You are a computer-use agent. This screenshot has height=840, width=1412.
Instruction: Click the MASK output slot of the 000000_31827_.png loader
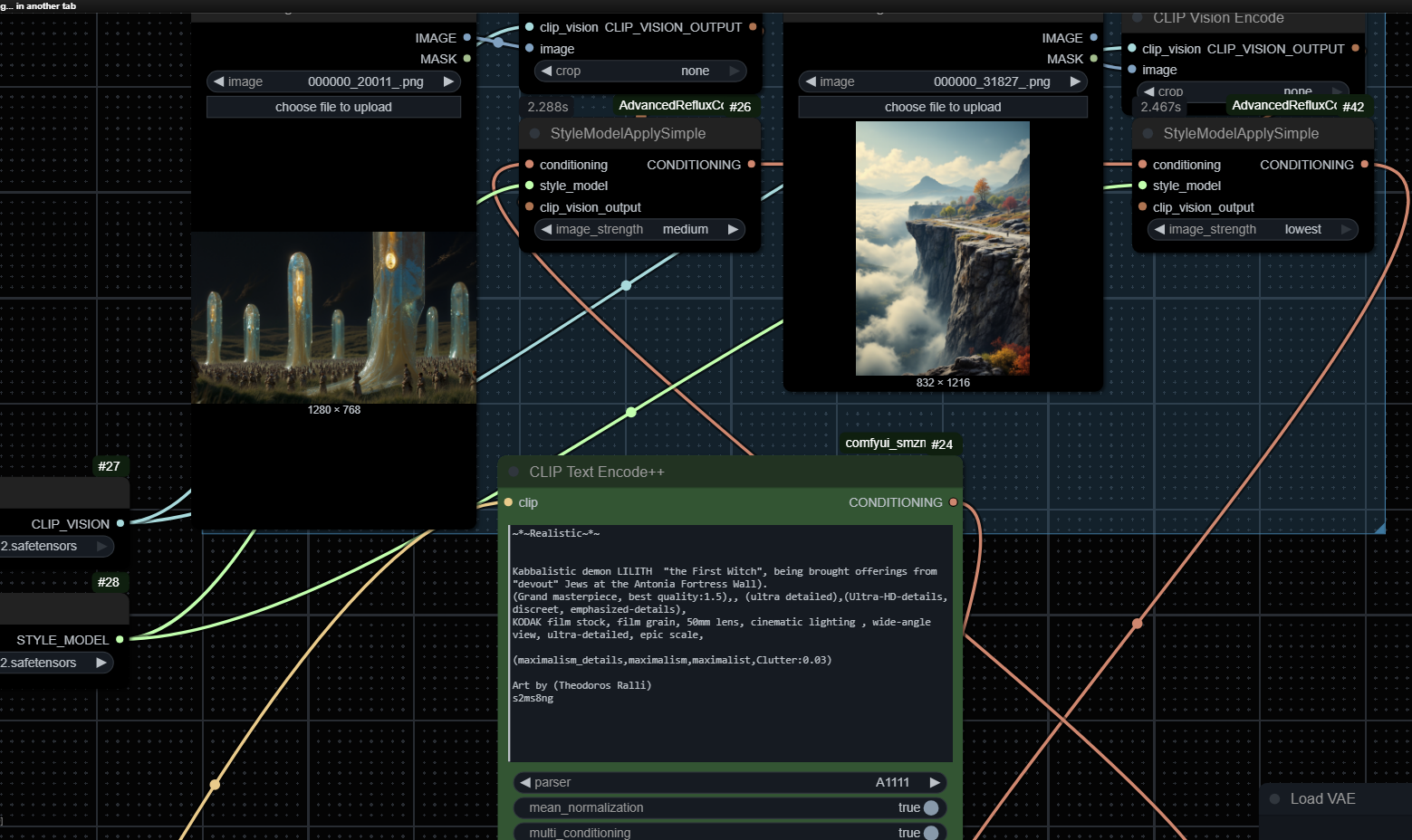pos(1094,59)
